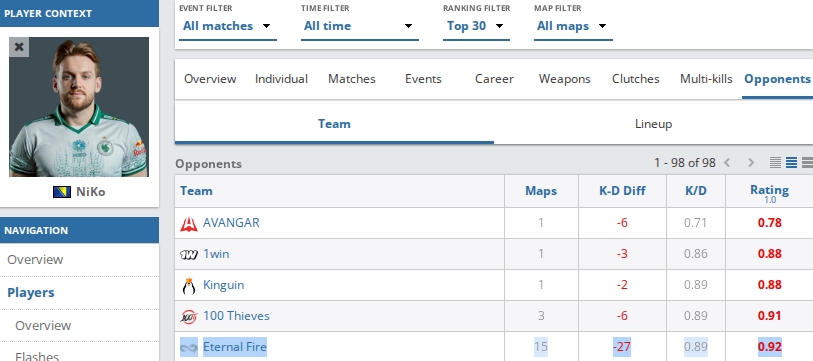Click the 0.71 K/D value for AVANGAR
This screenshot has width=813, height=361.
pos(696,223)
